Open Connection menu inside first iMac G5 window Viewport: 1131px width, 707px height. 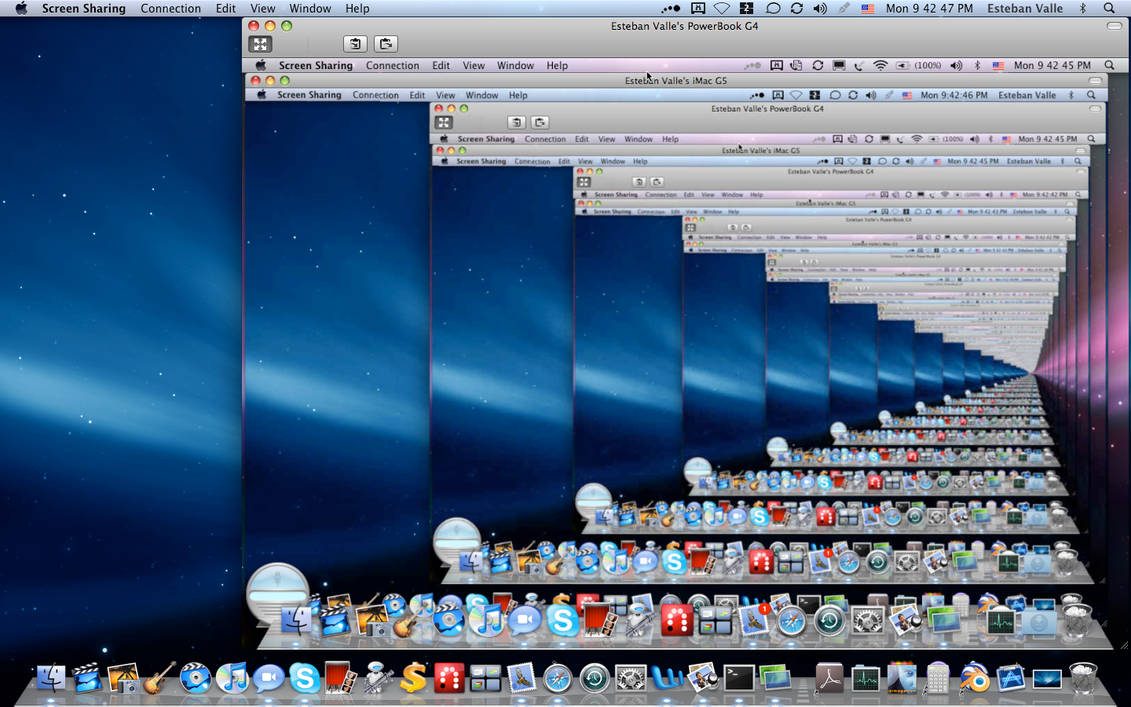pos(375,95)
